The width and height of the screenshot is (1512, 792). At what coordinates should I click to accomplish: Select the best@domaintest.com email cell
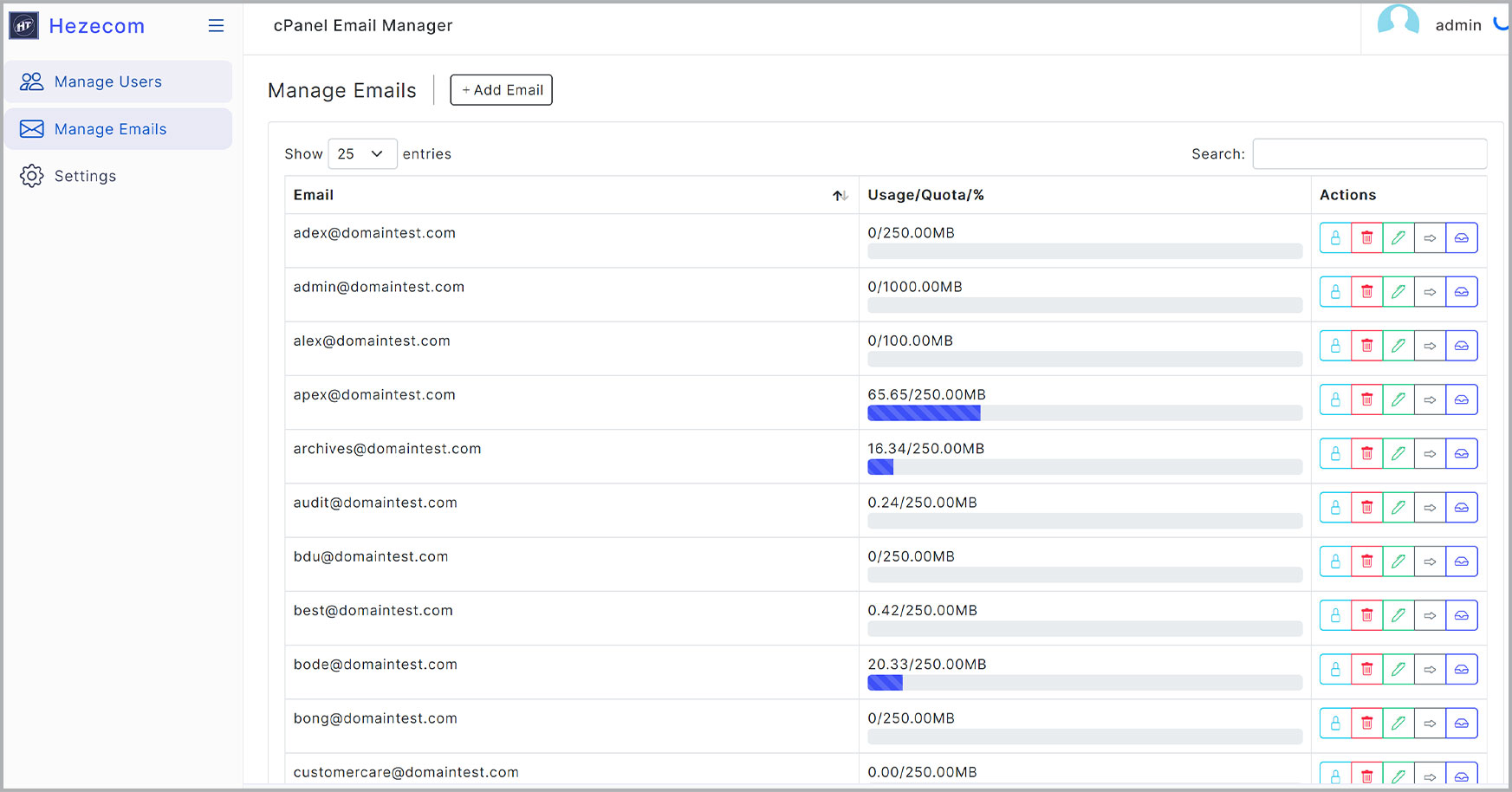572,618
